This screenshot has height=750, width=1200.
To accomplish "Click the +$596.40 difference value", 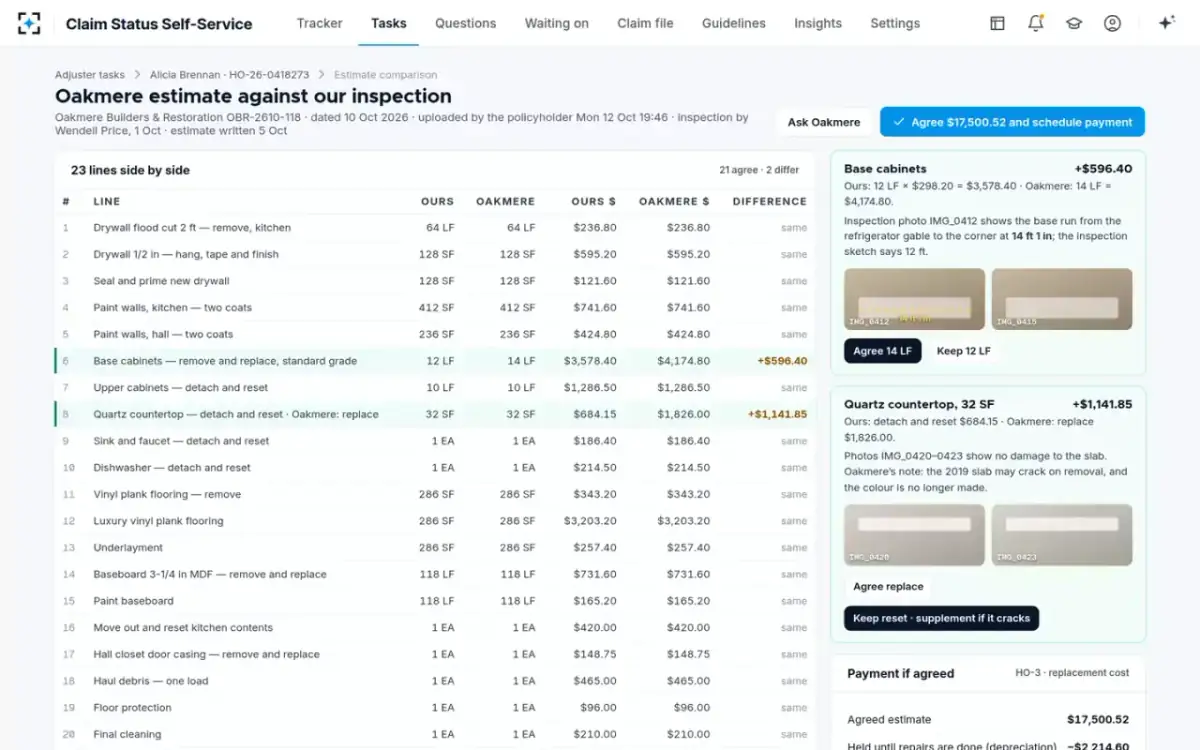I will [782, 361].
